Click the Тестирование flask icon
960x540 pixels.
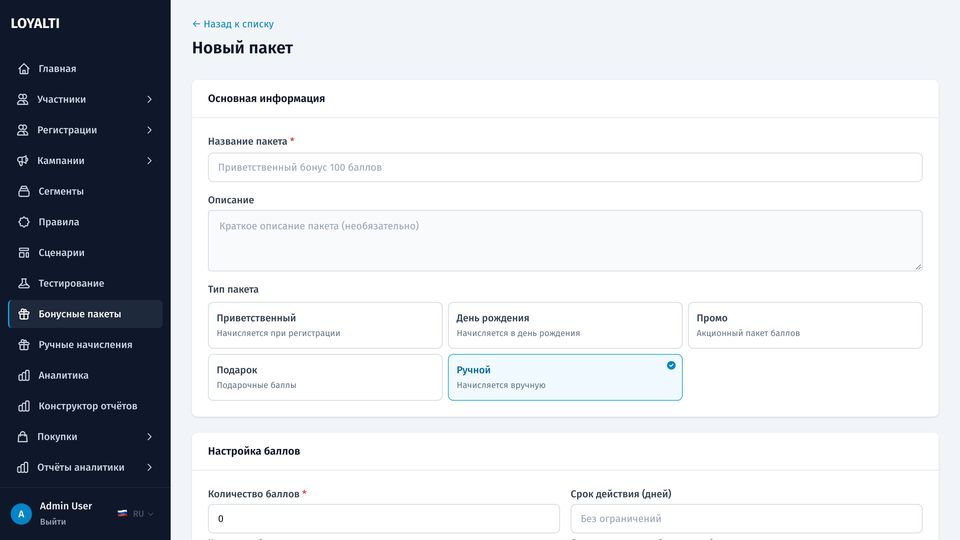24,283
